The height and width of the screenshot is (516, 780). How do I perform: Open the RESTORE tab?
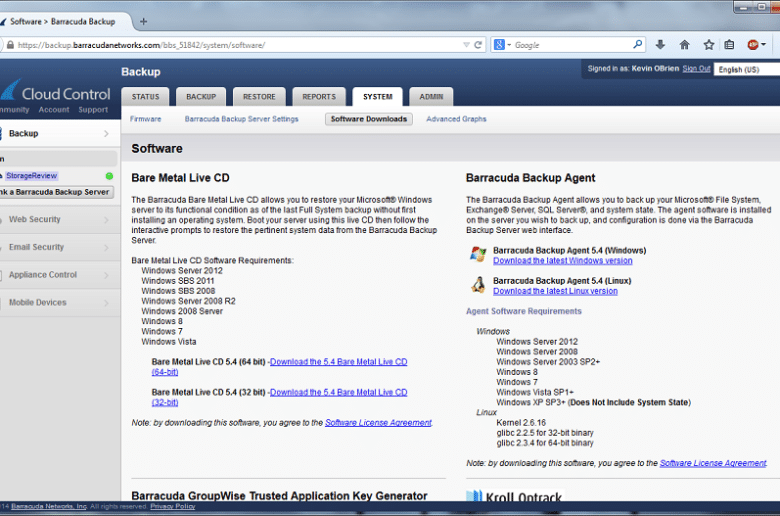pos(259,97)
